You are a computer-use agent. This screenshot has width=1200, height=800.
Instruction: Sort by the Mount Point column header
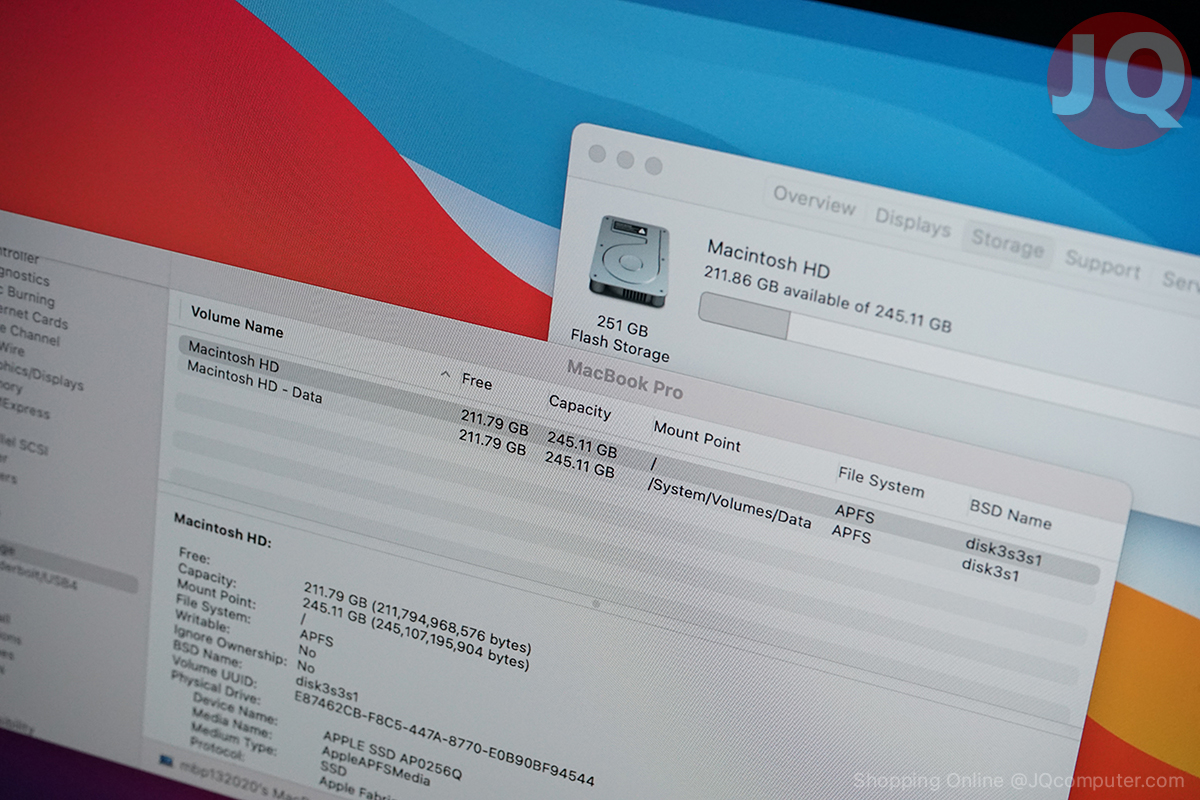tap(698, 436)
